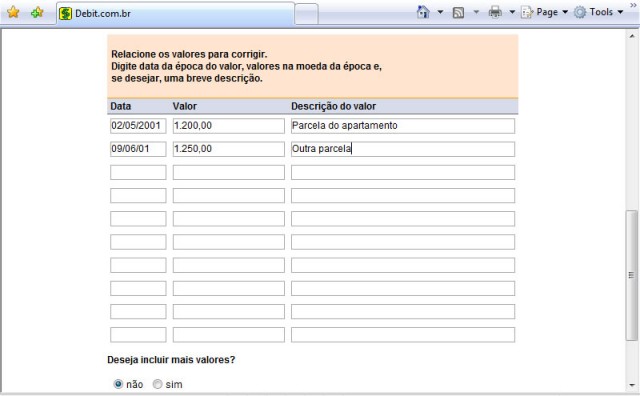Click the Favorites star icon
This screenshot has width=640, height=396.
pyautogui.click(x=13, y=12)
